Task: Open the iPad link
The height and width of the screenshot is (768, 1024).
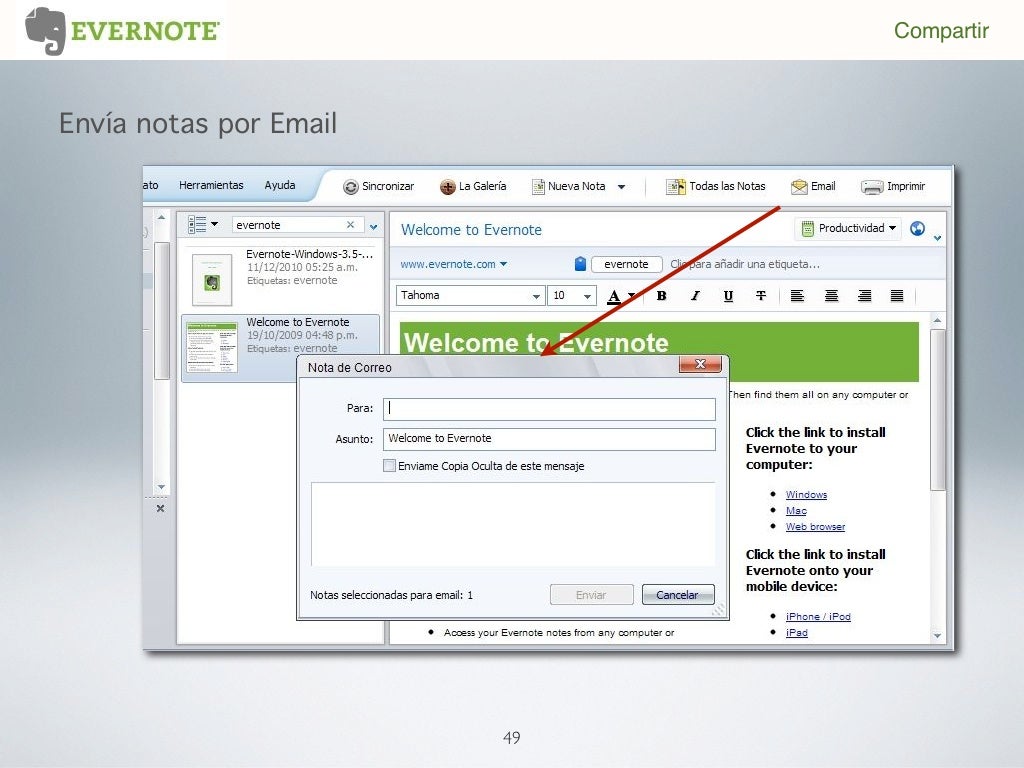Action: [797, 632]
